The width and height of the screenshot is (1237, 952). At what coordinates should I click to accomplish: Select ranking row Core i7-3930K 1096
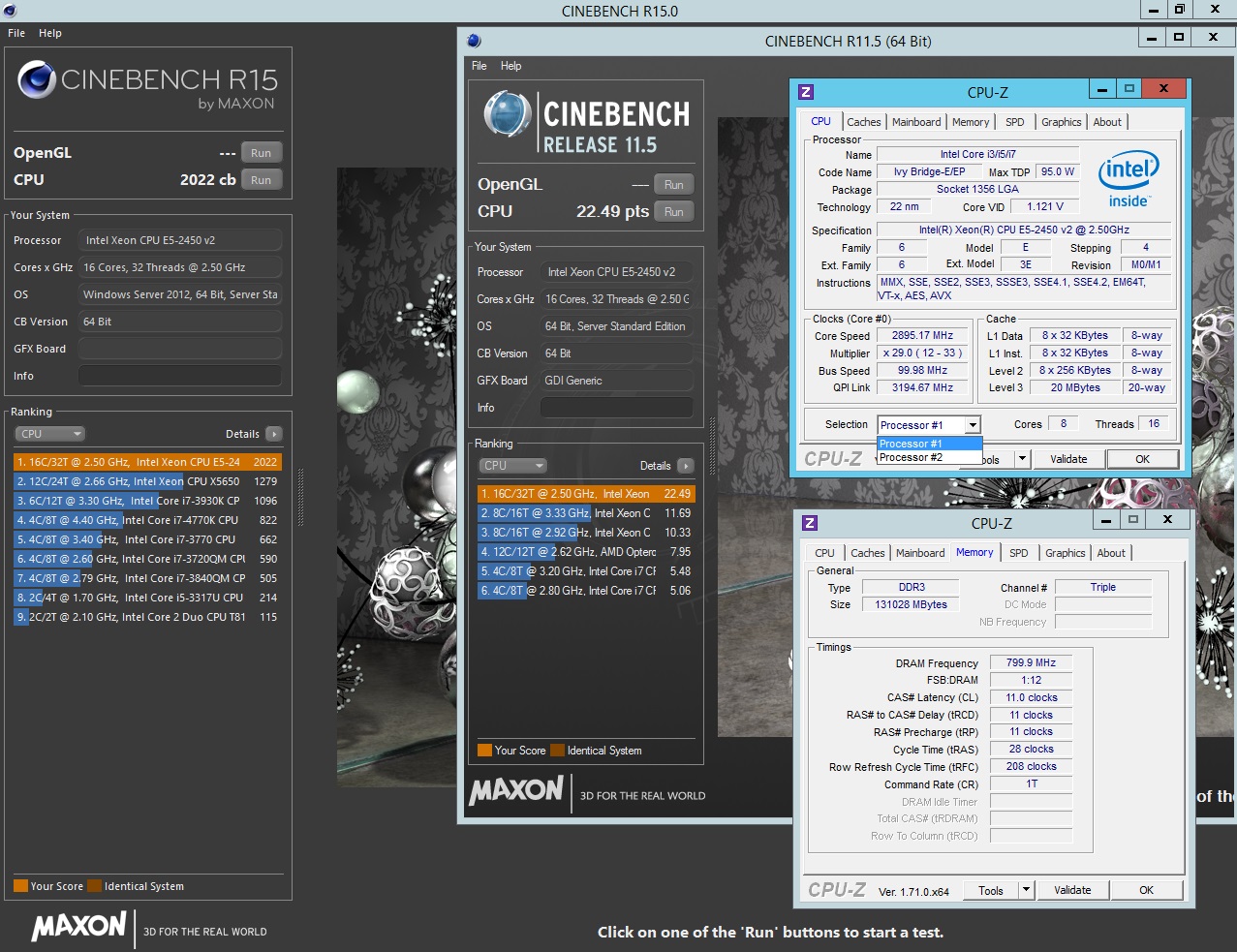coord(147,501)
